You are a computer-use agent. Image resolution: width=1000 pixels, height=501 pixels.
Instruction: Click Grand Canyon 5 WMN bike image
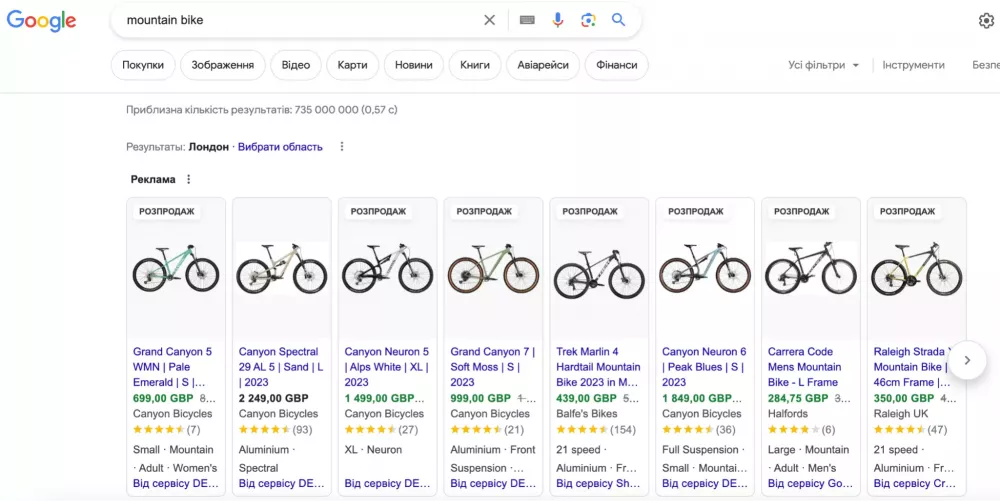point(176,268)
